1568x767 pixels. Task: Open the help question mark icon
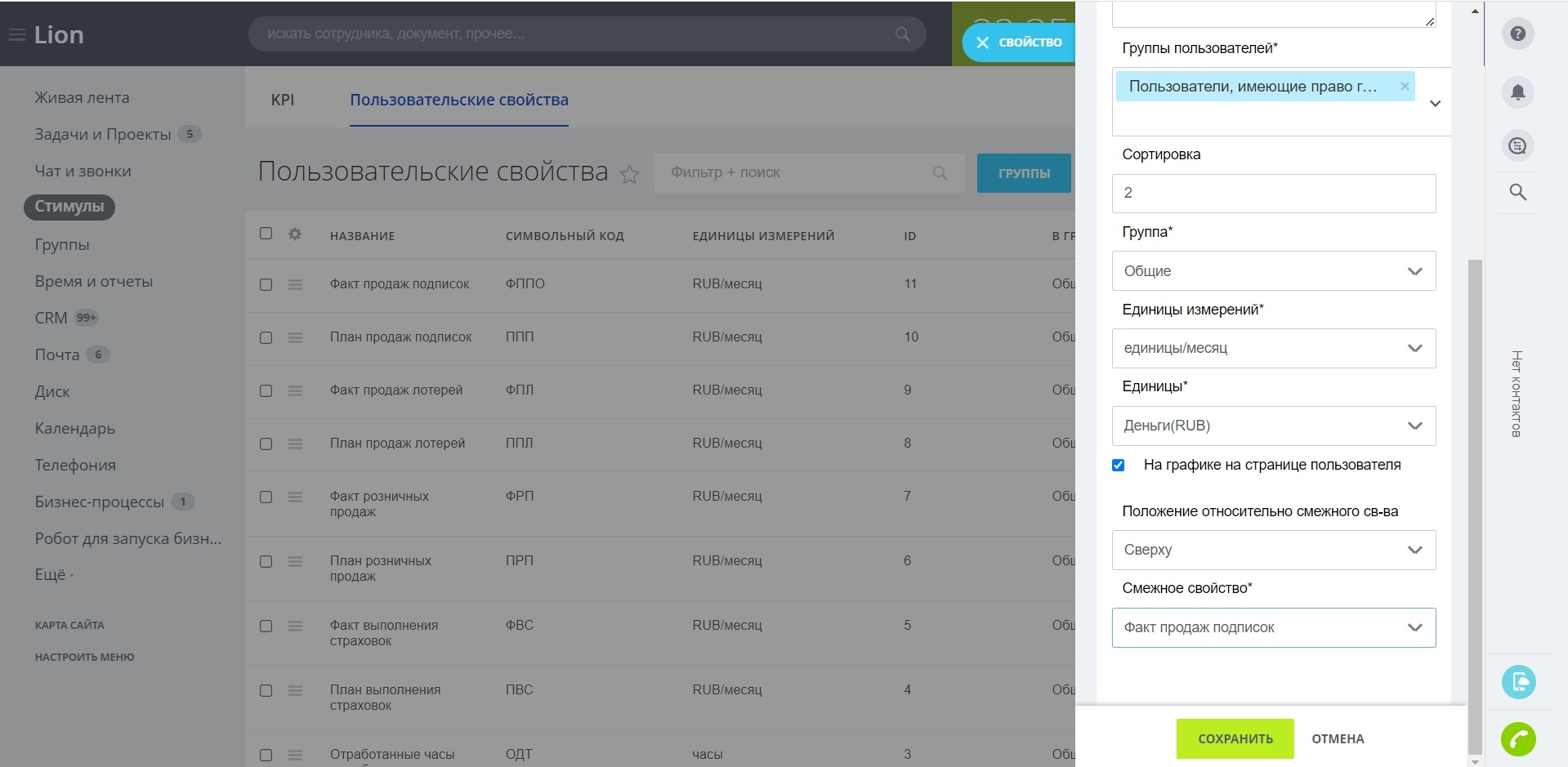point(1517,33)
